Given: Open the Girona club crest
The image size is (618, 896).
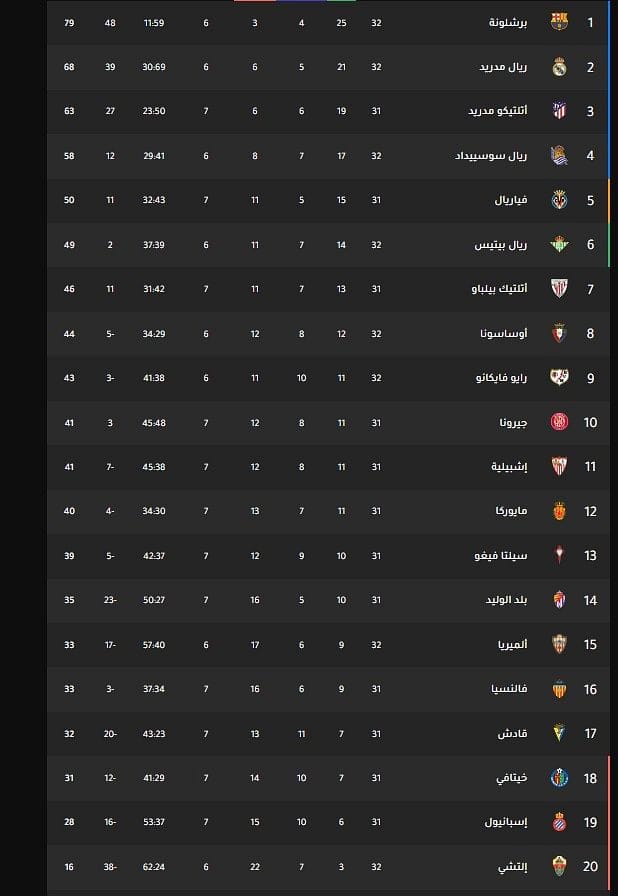Looking at the screenshot, I should 560,422.
